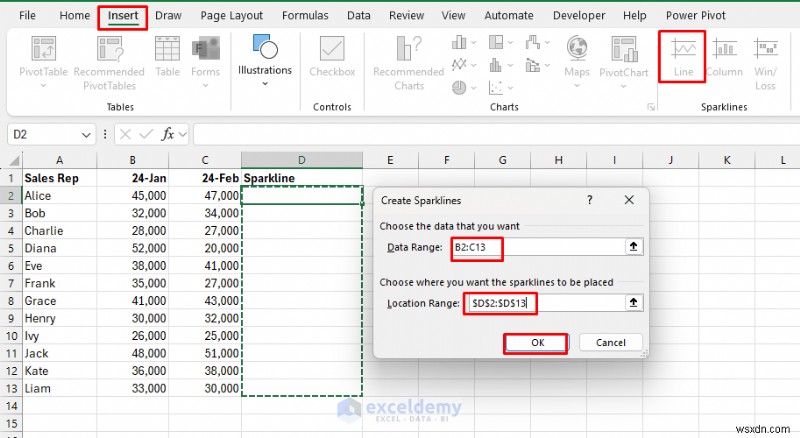The height and width of the screenshot is (438, 800).
Task: Switch to the Data tab
Action: click(x=359, y=15)
